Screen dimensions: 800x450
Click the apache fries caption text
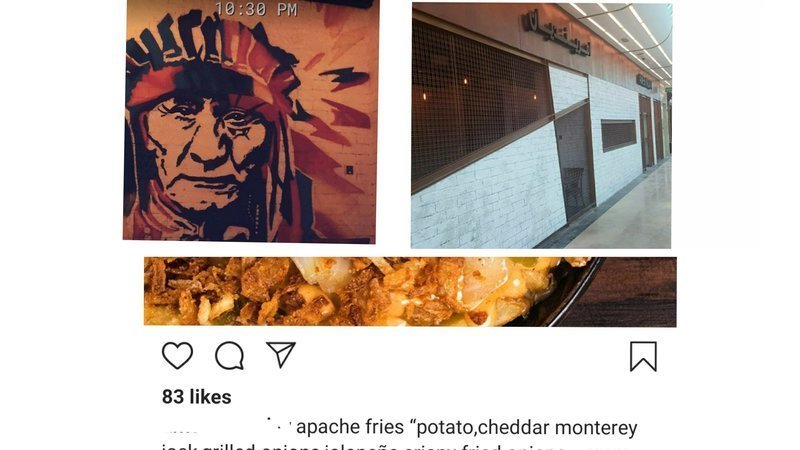pyautogui.click(x=466, y=427)
